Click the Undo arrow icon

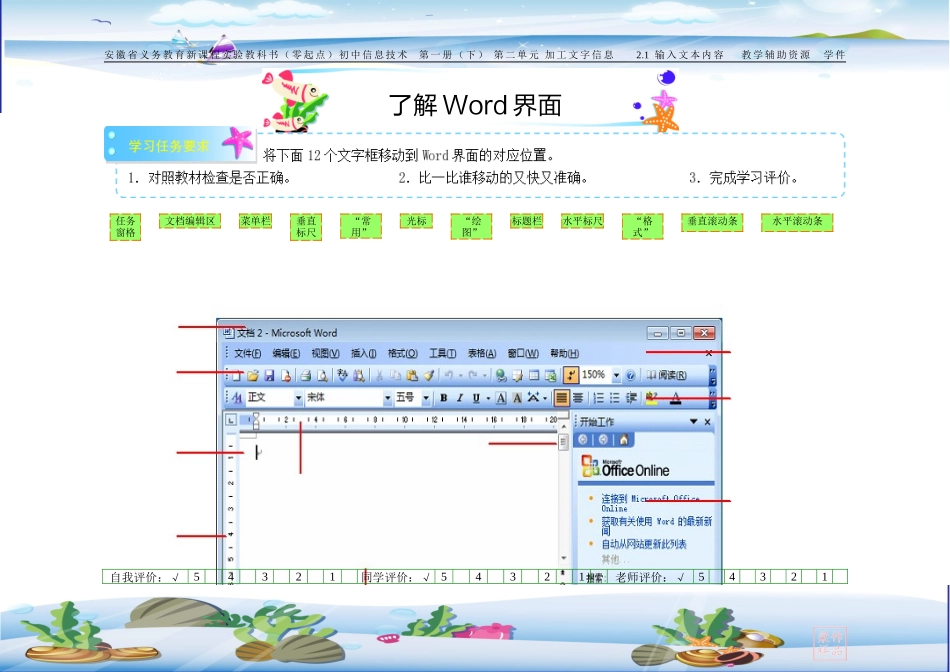coord(449,376)
